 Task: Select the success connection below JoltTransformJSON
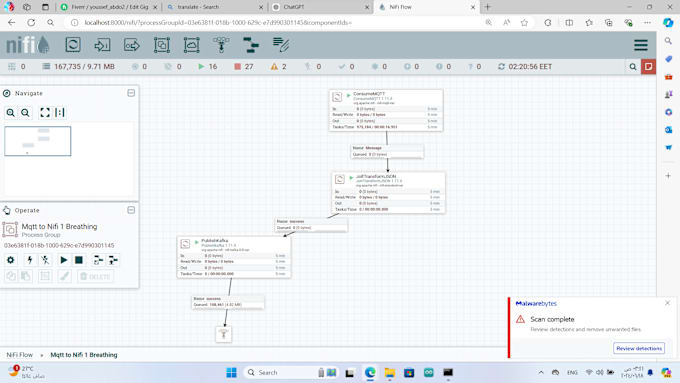click(311, 224)
